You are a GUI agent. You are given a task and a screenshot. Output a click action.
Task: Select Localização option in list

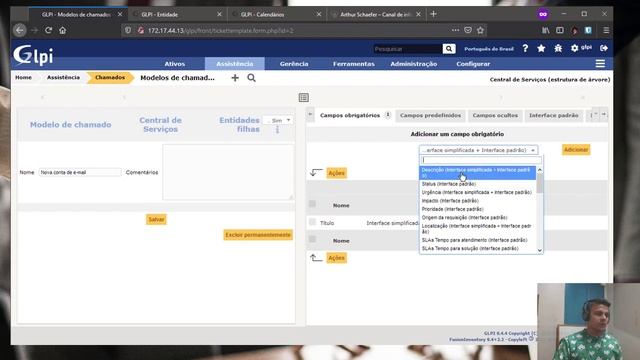tap(478, 229)
